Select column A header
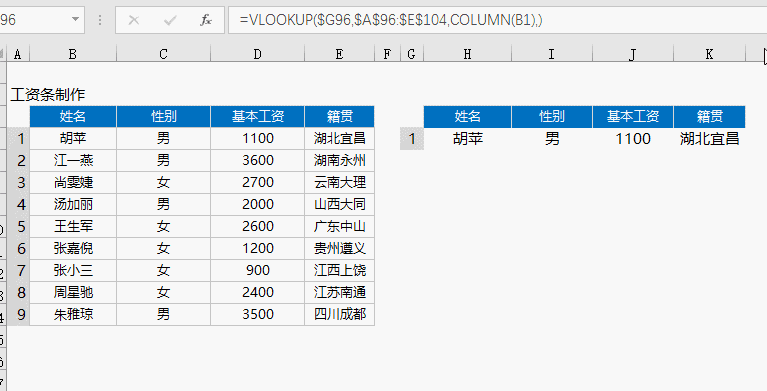 18,54
